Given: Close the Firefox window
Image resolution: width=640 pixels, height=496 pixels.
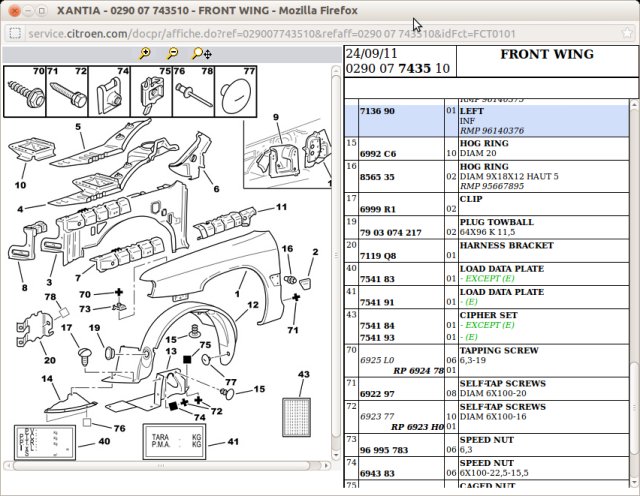Looking at the screenshot, I should (x=14, y=11).
